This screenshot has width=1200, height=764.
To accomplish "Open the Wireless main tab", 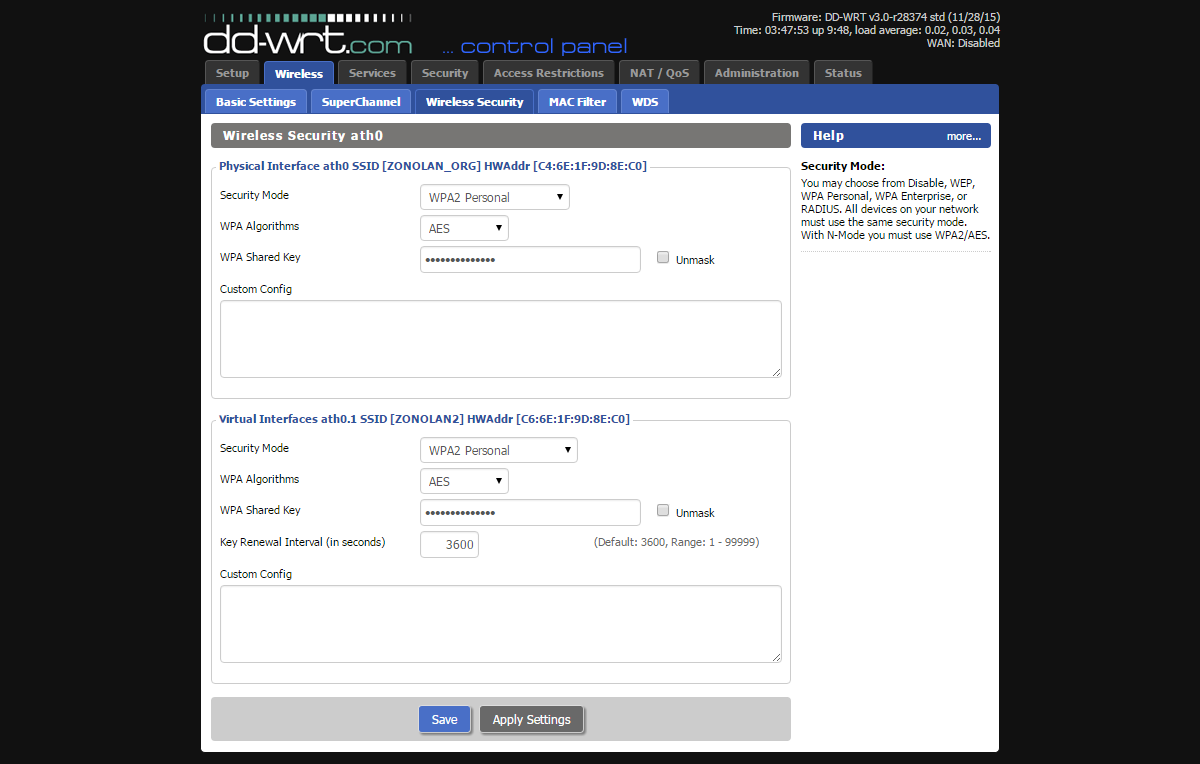I will tap(299, 73).
